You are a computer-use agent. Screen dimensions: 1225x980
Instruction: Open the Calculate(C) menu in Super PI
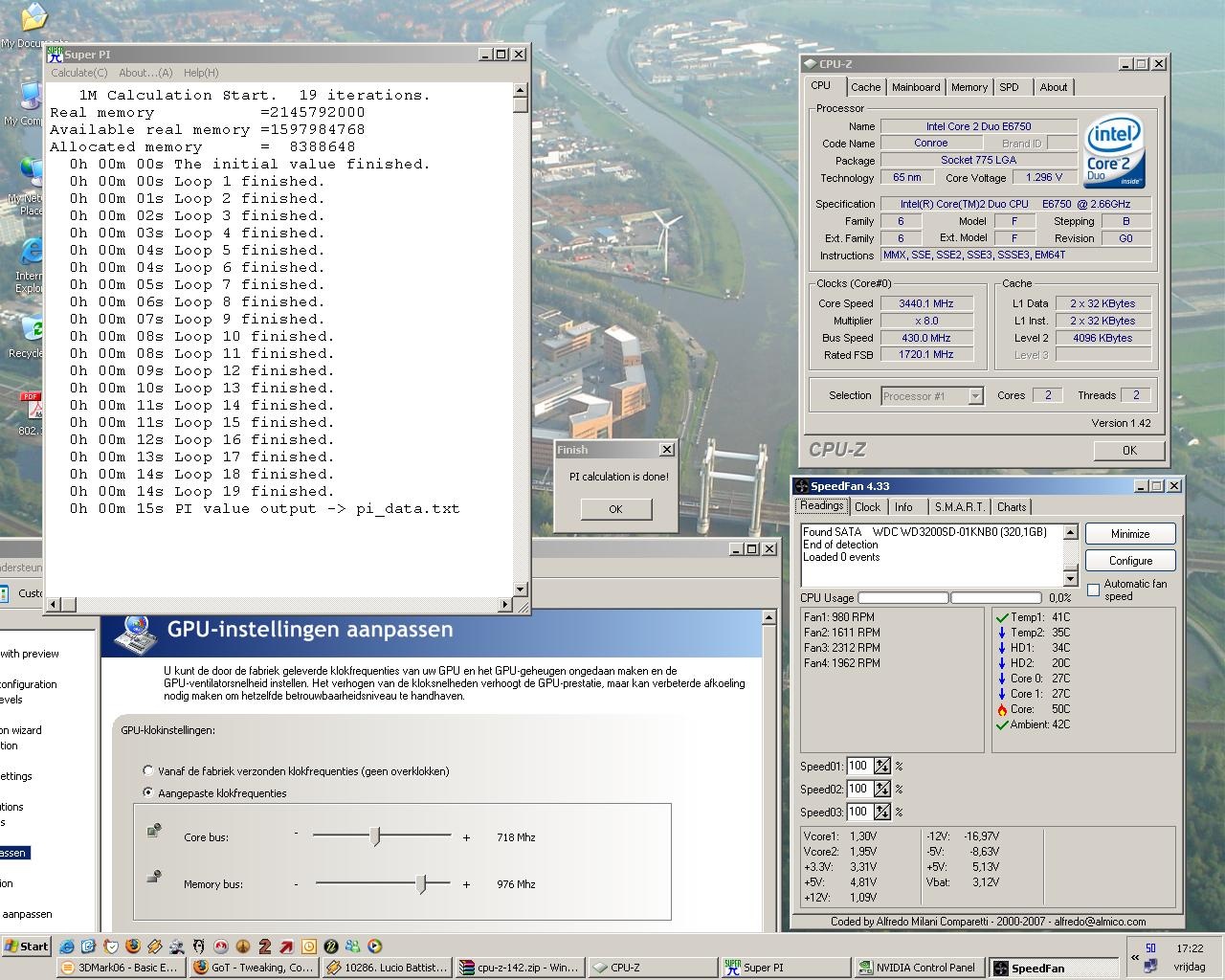click(x=78, y=73)
